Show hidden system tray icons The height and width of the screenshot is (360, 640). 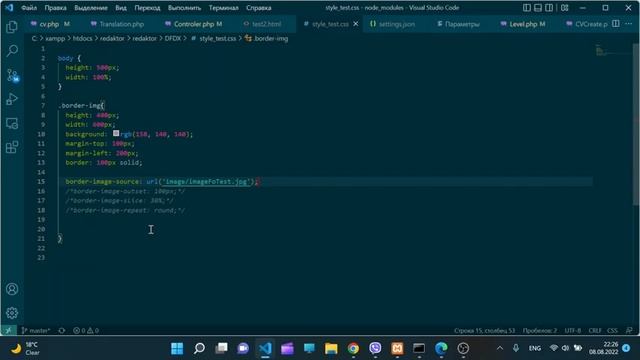point(500,348)
